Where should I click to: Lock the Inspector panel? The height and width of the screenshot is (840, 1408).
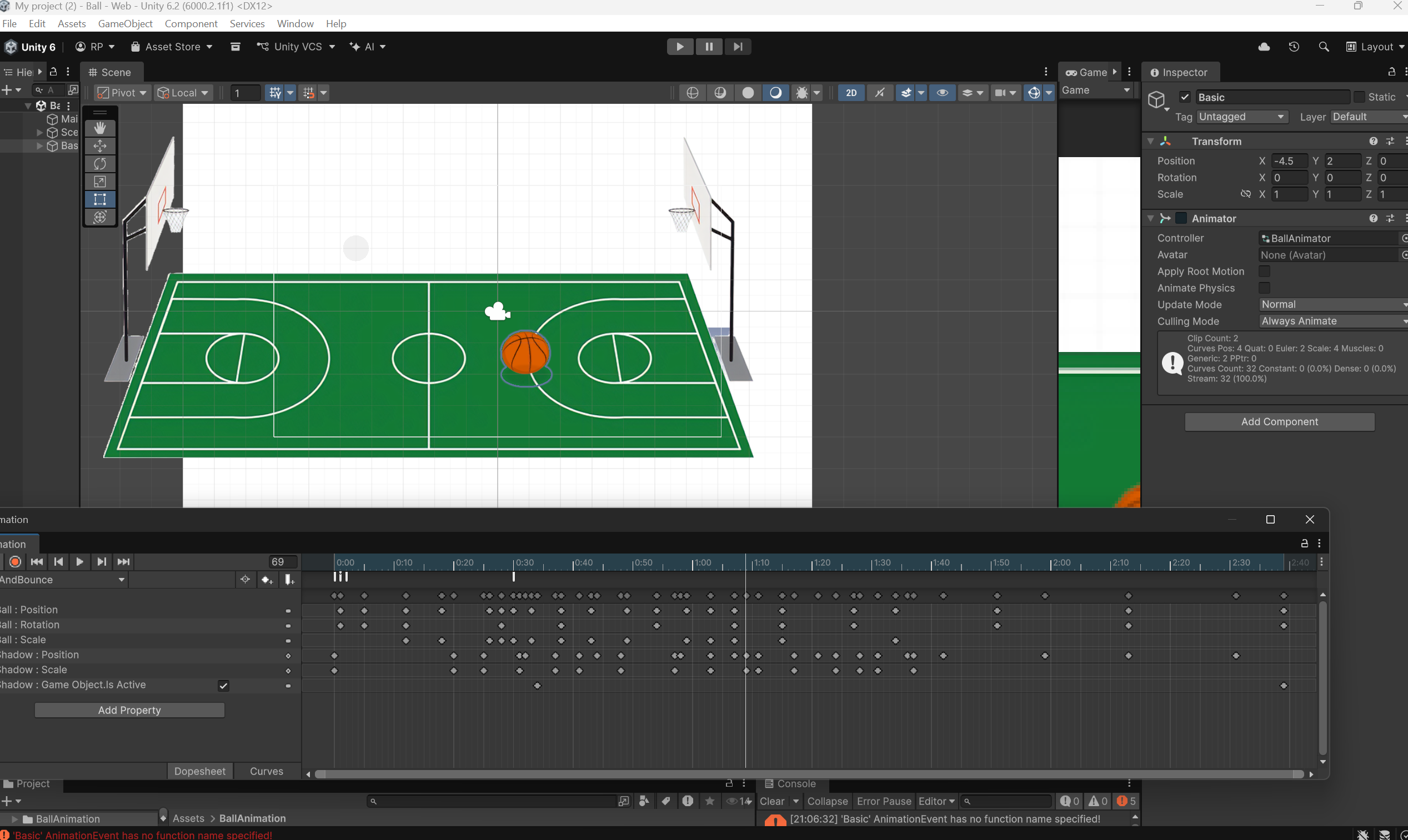1391,72
